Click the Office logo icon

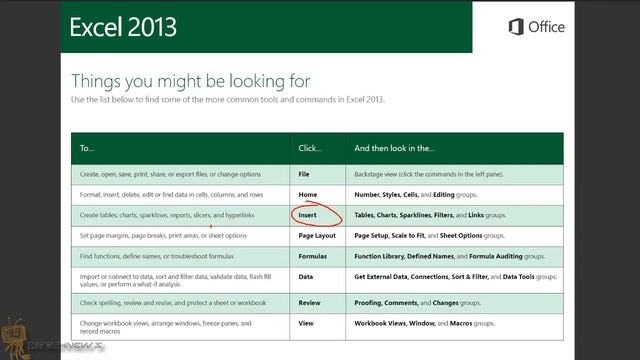[x=516, y=27]
